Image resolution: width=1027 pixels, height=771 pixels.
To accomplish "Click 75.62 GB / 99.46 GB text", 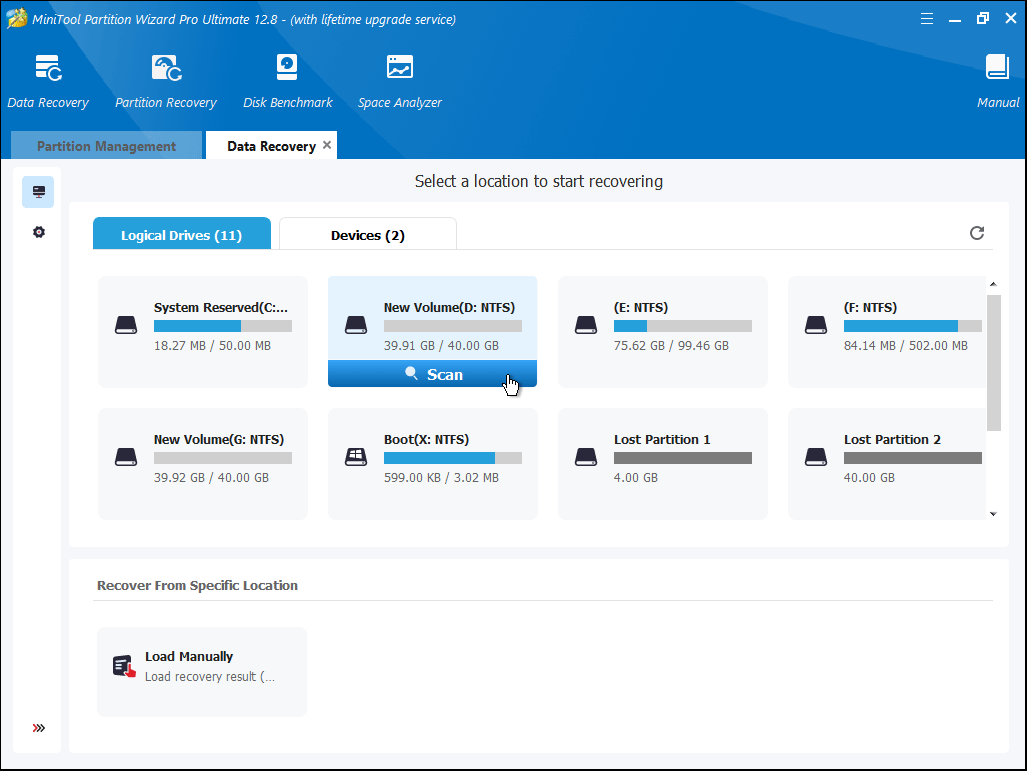I will [x=671, y=345].
